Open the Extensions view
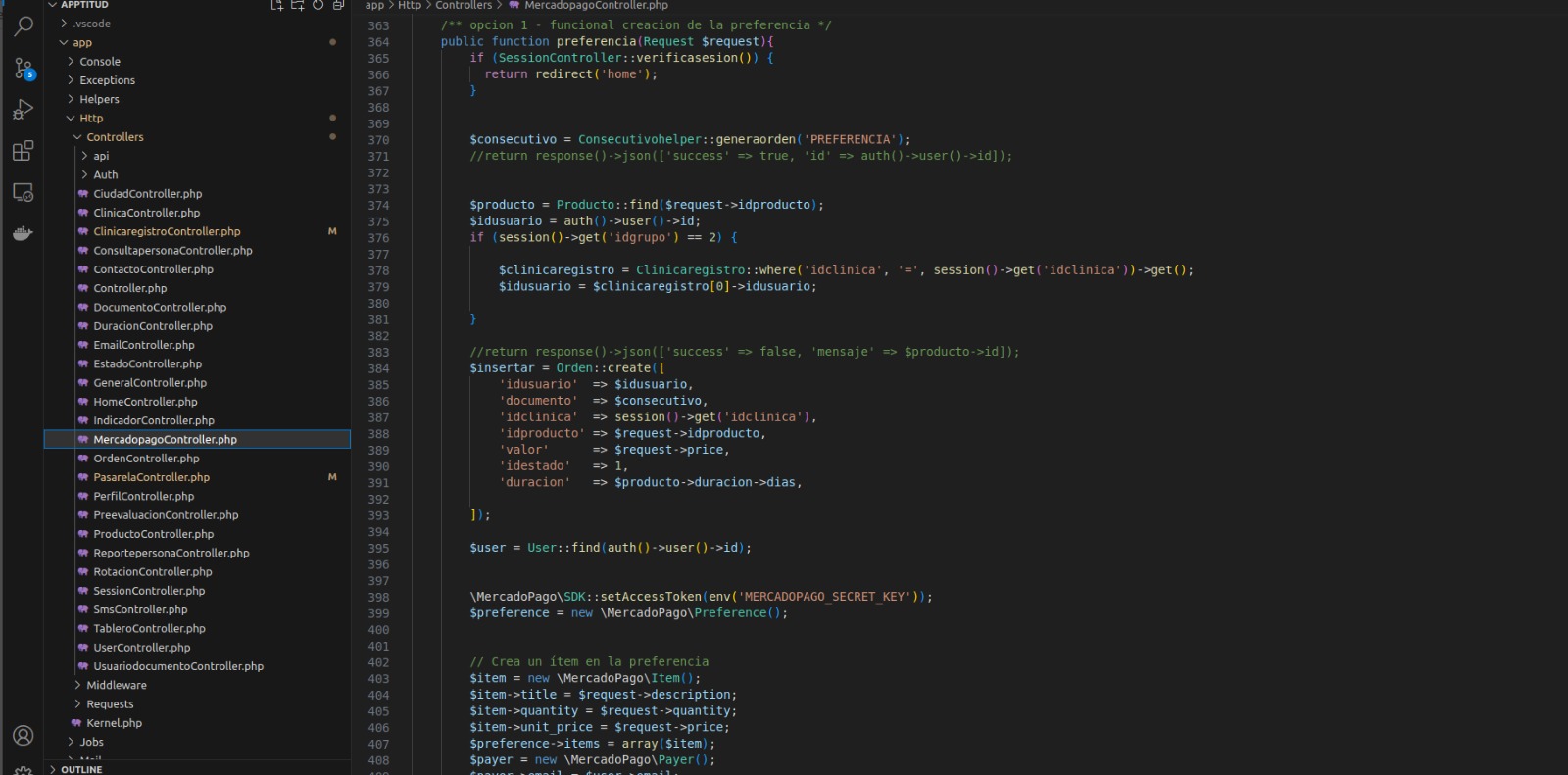The height and width of the screenshot is (775, 1568). pyautogui.click(x=24, y=151)
